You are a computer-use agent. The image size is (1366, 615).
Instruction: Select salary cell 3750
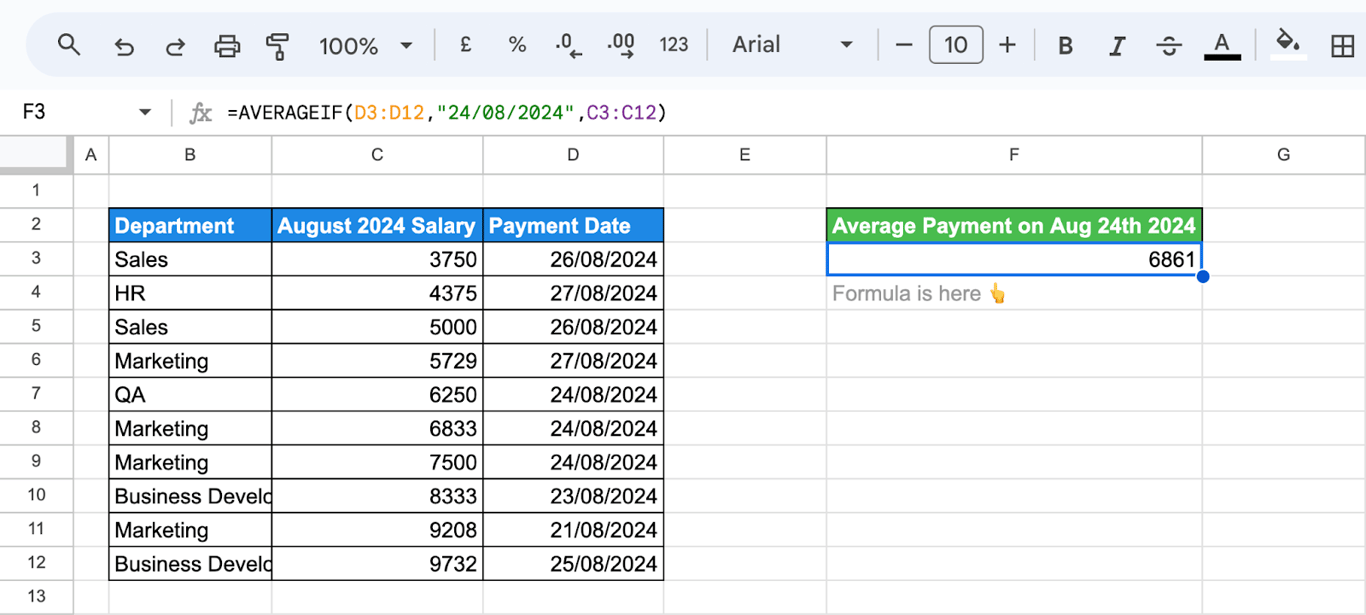point(377,259)
